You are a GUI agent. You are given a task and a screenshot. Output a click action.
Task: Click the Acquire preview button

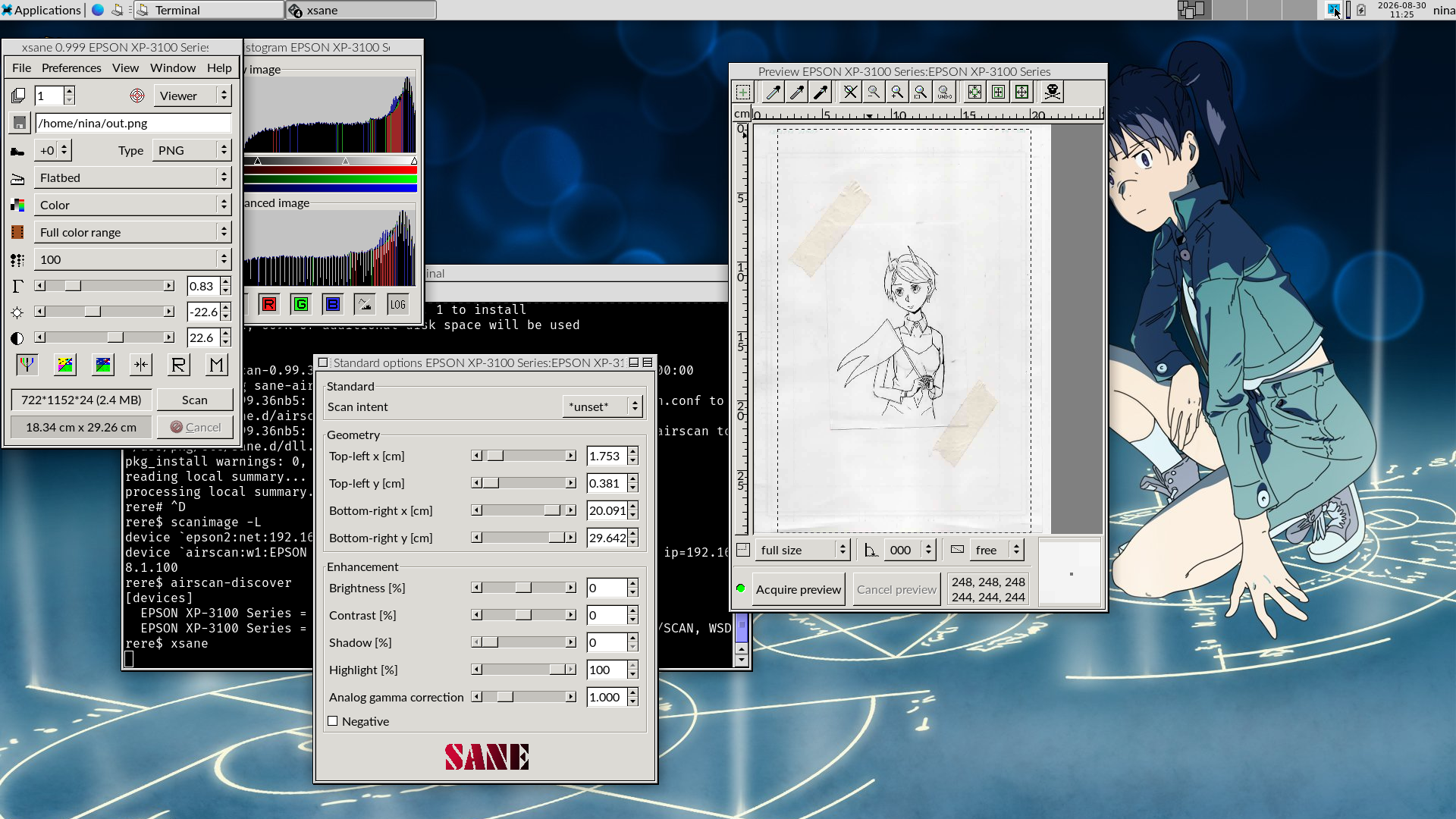pos(799,589)
